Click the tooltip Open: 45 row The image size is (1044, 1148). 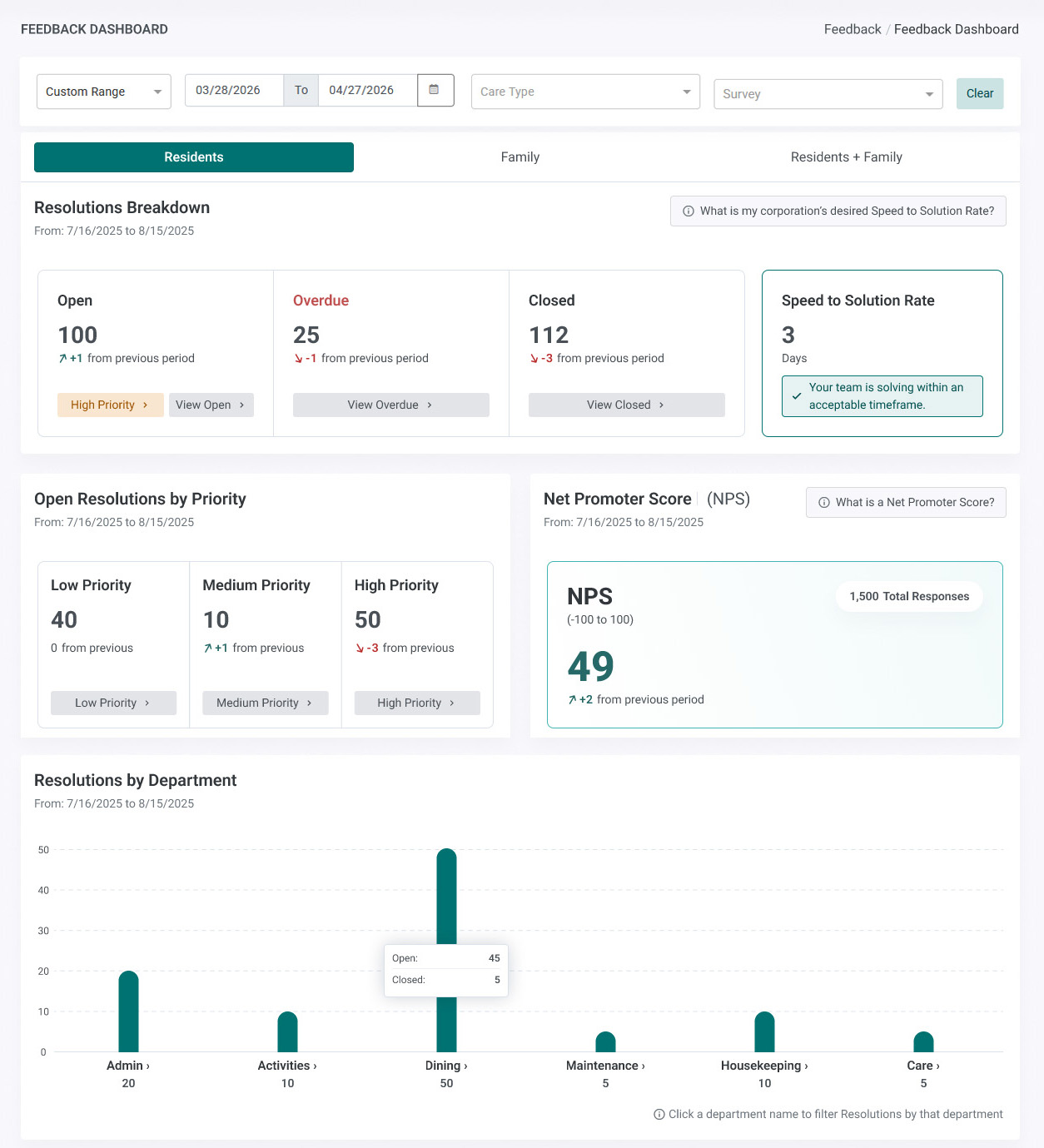445,958
